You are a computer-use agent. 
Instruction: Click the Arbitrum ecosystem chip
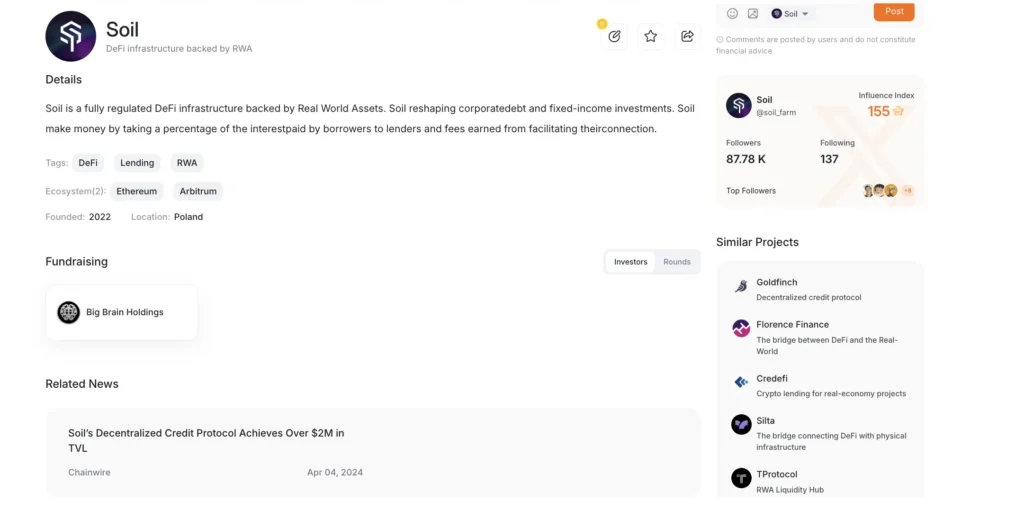click(x=198, y=191)
